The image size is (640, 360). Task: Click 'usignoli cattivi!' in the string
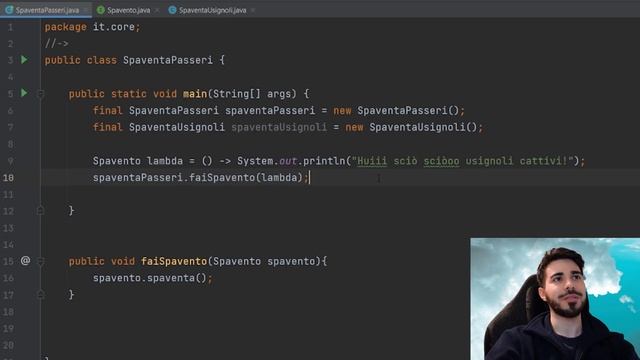(516, 161)
